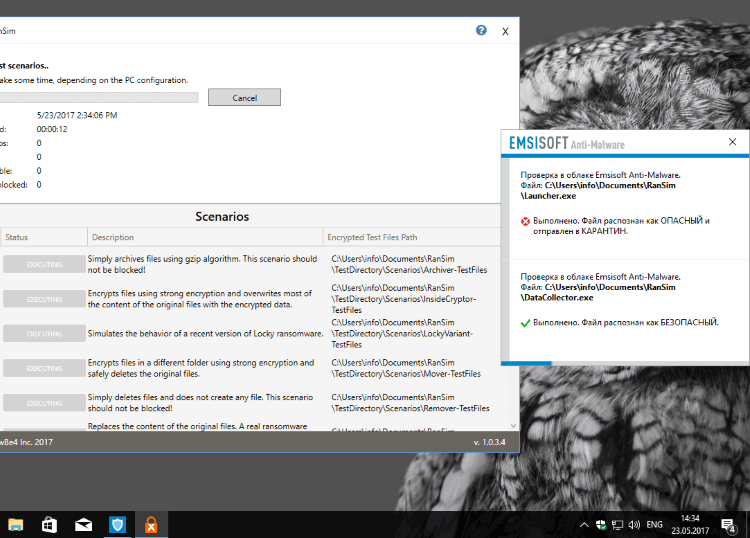Click EXECUTING status for InsideCryptor scenario

(44, 299)
